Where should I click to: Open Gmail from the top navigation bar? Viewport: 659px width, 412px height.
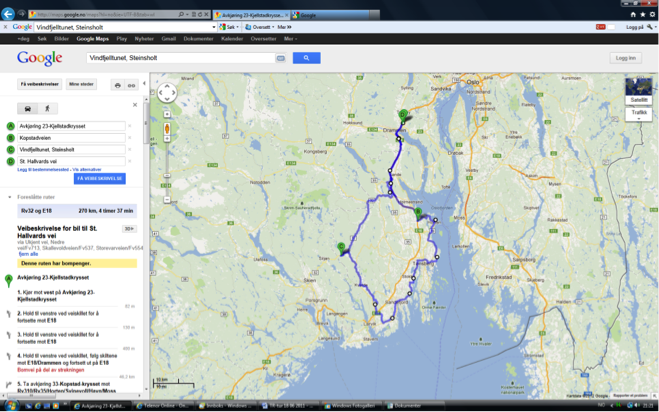[169, 39]
